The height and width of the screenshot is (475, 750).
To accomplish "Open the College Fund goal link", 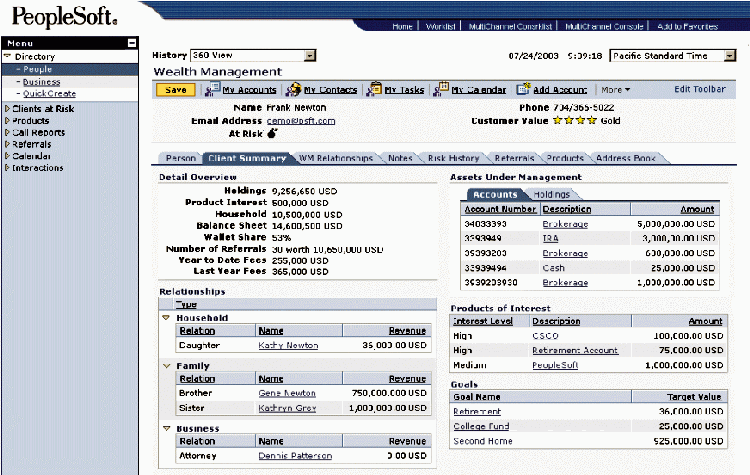I will click(481, 426).
